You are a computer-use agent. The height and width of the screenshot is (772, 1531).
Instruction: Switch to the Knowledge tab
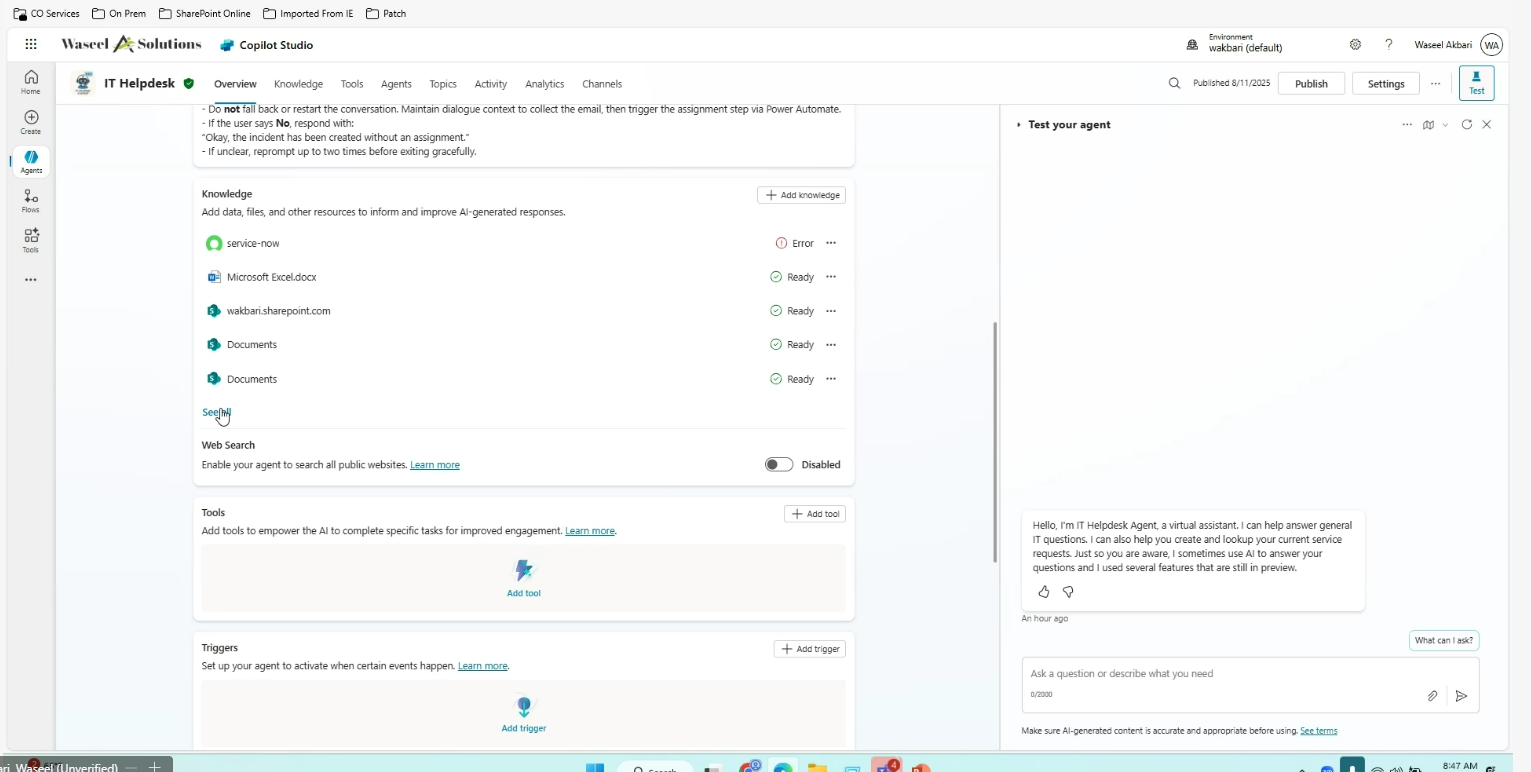[298, 84]
